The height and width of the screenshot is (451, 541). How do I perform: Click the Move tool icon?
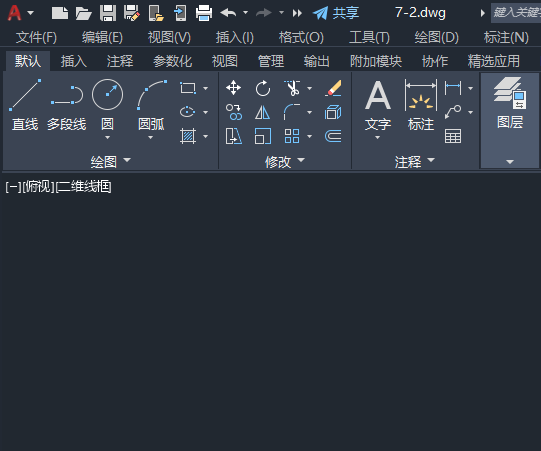click(x=234, y=88)
